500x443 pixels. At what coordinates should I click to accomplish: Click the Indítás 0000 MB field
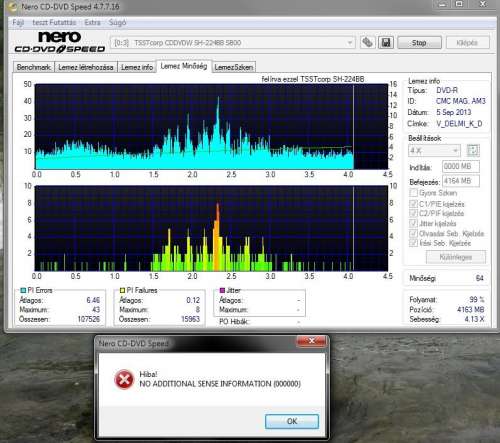click(461, 166)
